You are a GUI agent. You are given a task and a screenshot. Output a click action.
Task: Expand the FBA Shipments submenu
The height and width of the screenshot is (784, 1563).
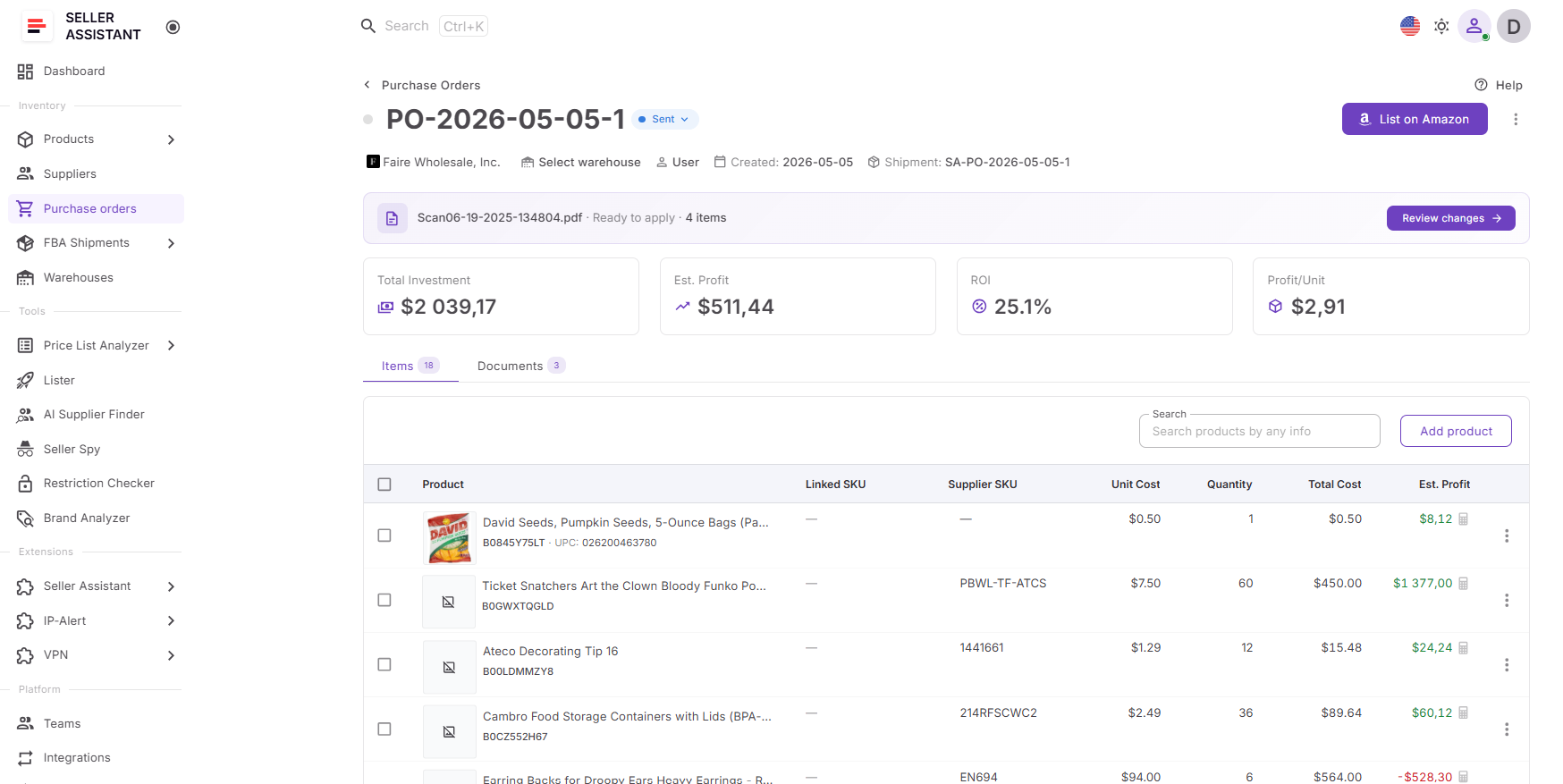(171, 243)
